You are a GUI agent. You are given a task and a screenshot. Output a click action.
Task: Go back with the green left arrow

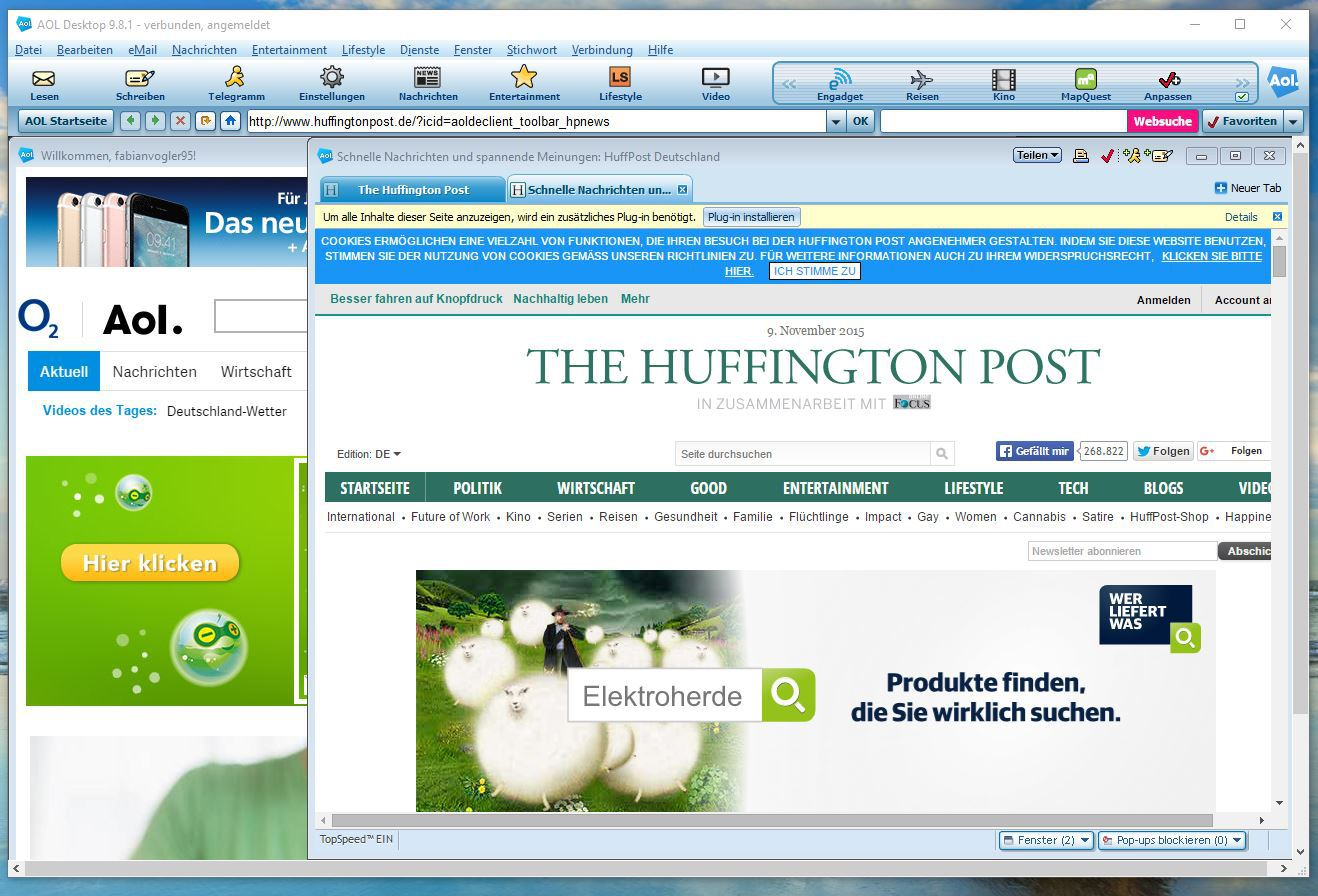click(130, 121)
